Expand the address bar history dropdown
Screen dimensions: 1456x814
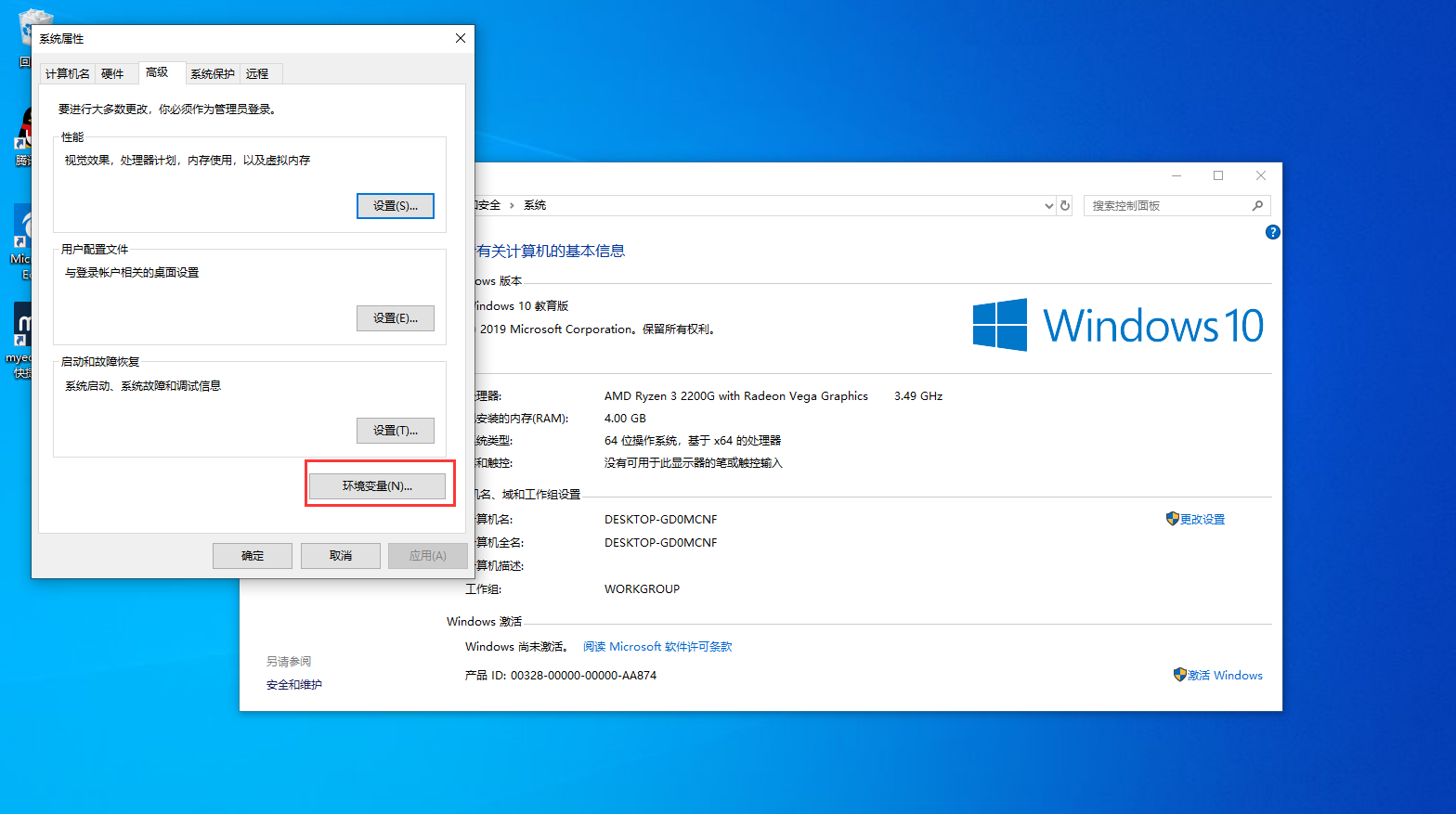point(1048,206)
